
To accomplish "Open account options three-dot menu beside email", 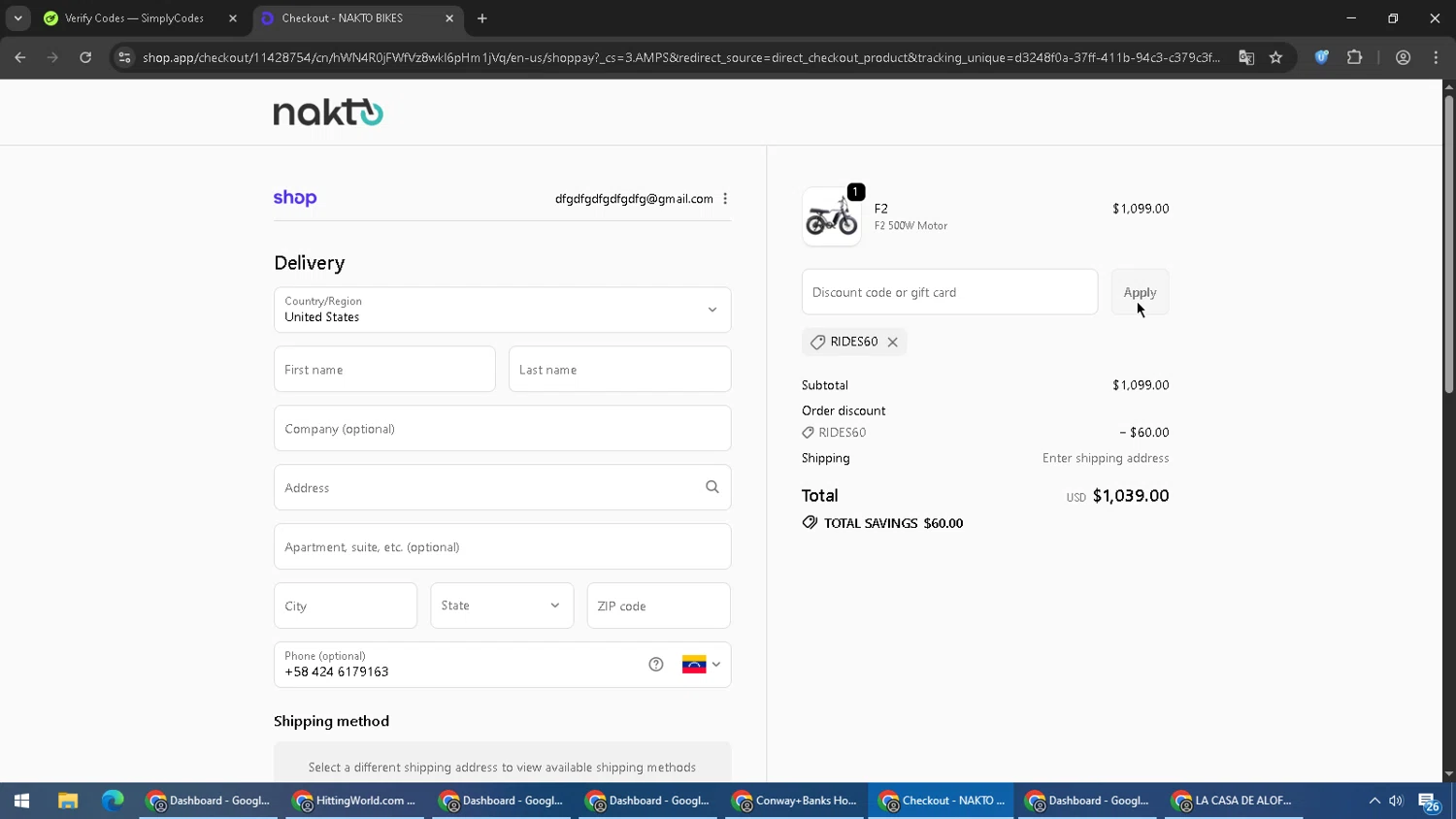I will (725, 199).
